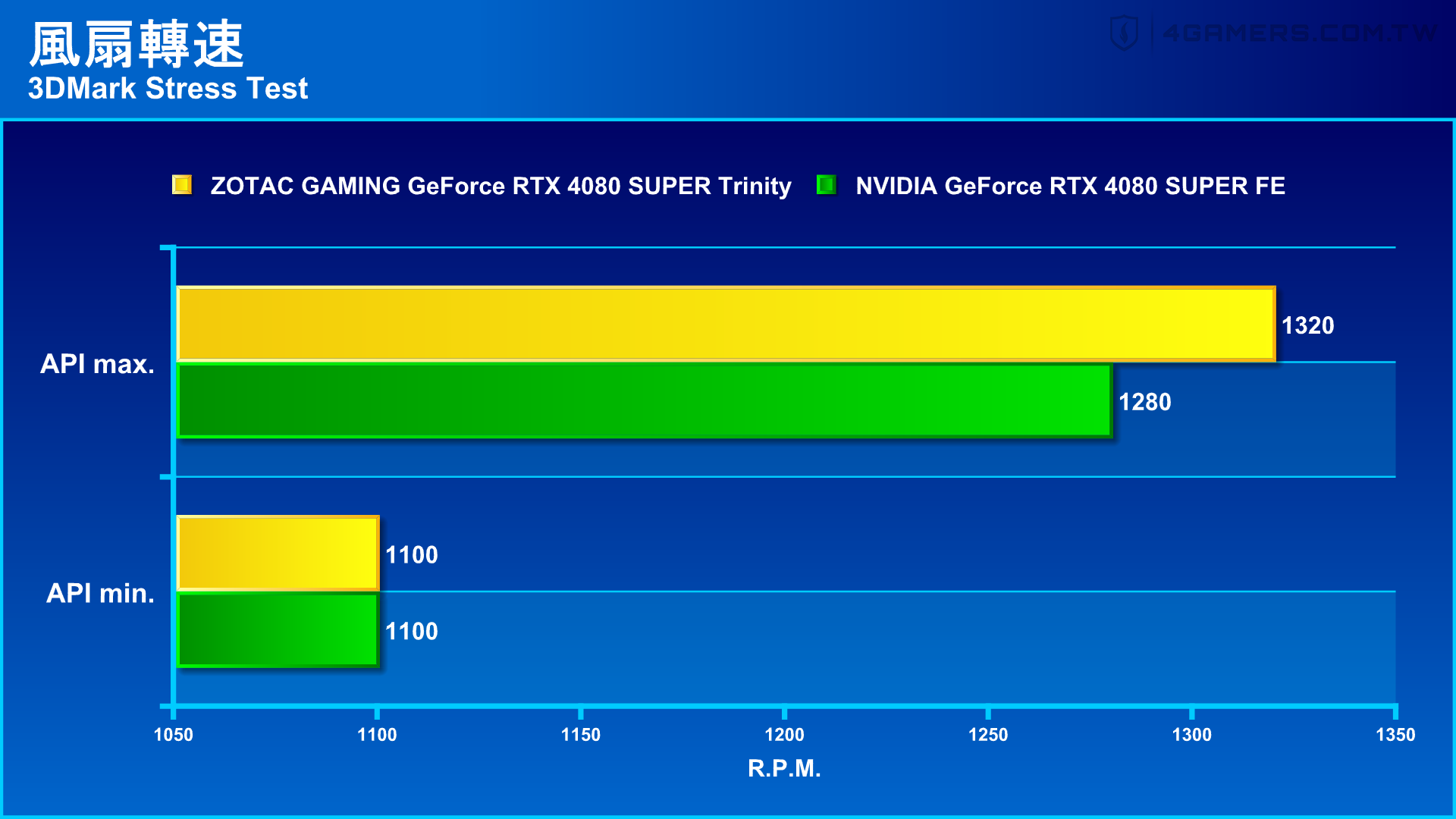Click the yellow ZOTAC legend color swatch

point(182,185)
